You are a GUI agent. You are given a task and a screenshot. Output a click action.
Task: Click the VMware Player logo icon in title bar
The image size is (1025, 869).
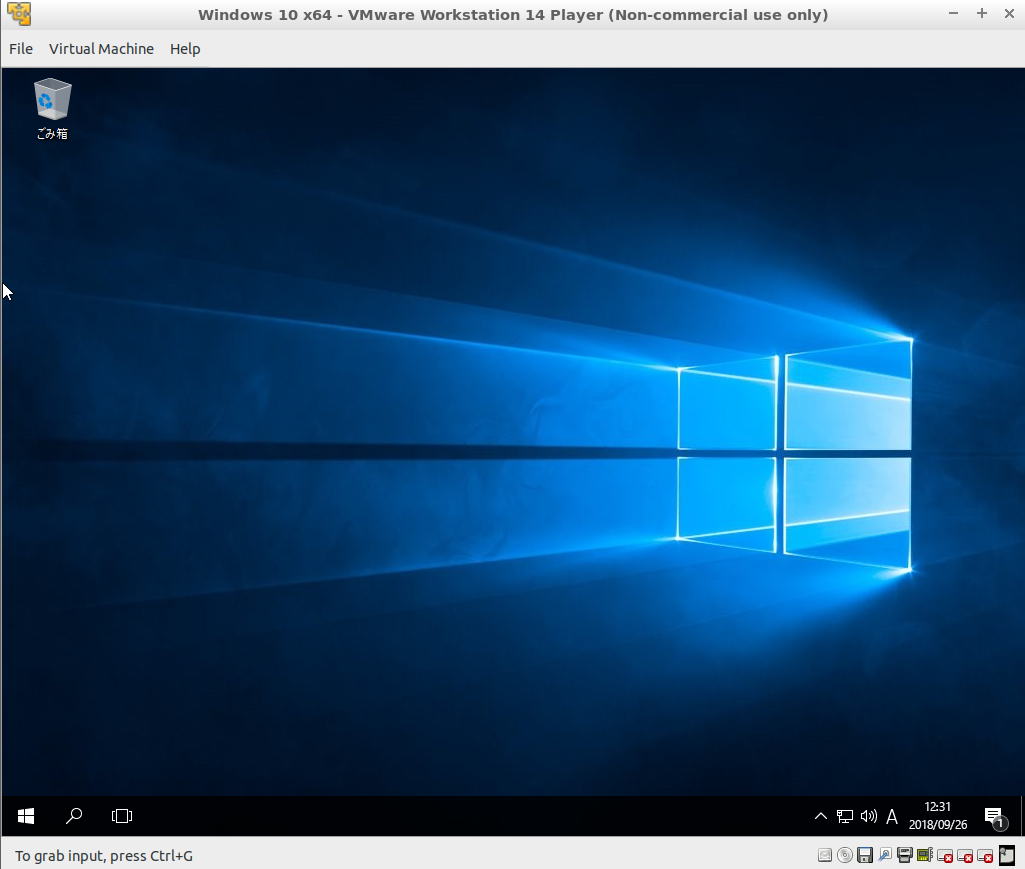19,14
